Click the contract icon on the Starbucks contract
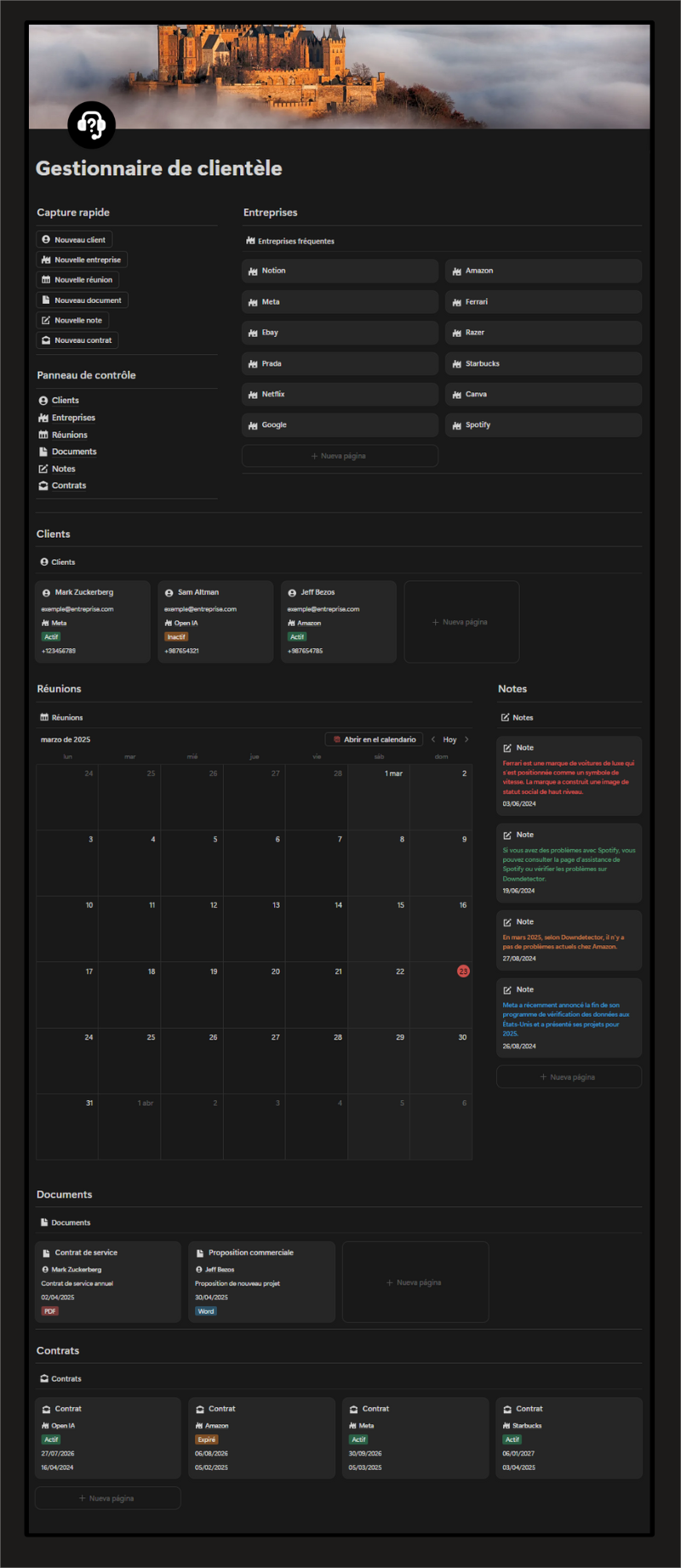Viewport: 681px width, 1568px height. click(x=507, y=1409)
